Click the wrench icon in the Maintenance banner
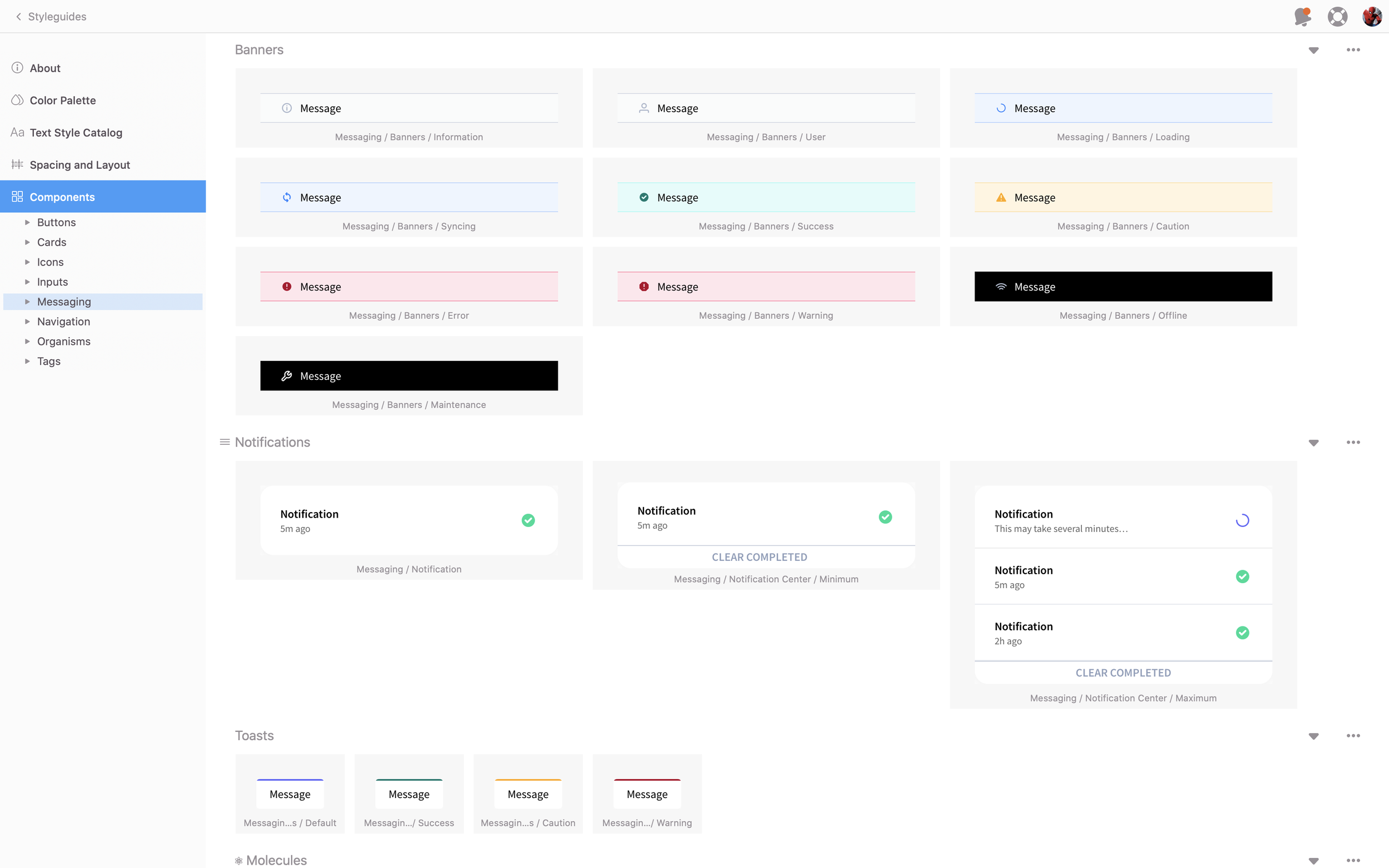 287,376
